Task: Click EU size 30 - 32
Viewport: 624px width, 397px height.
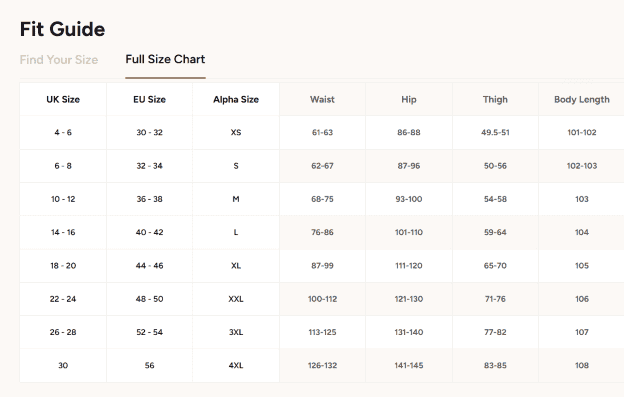Action: tap(149, 132)
